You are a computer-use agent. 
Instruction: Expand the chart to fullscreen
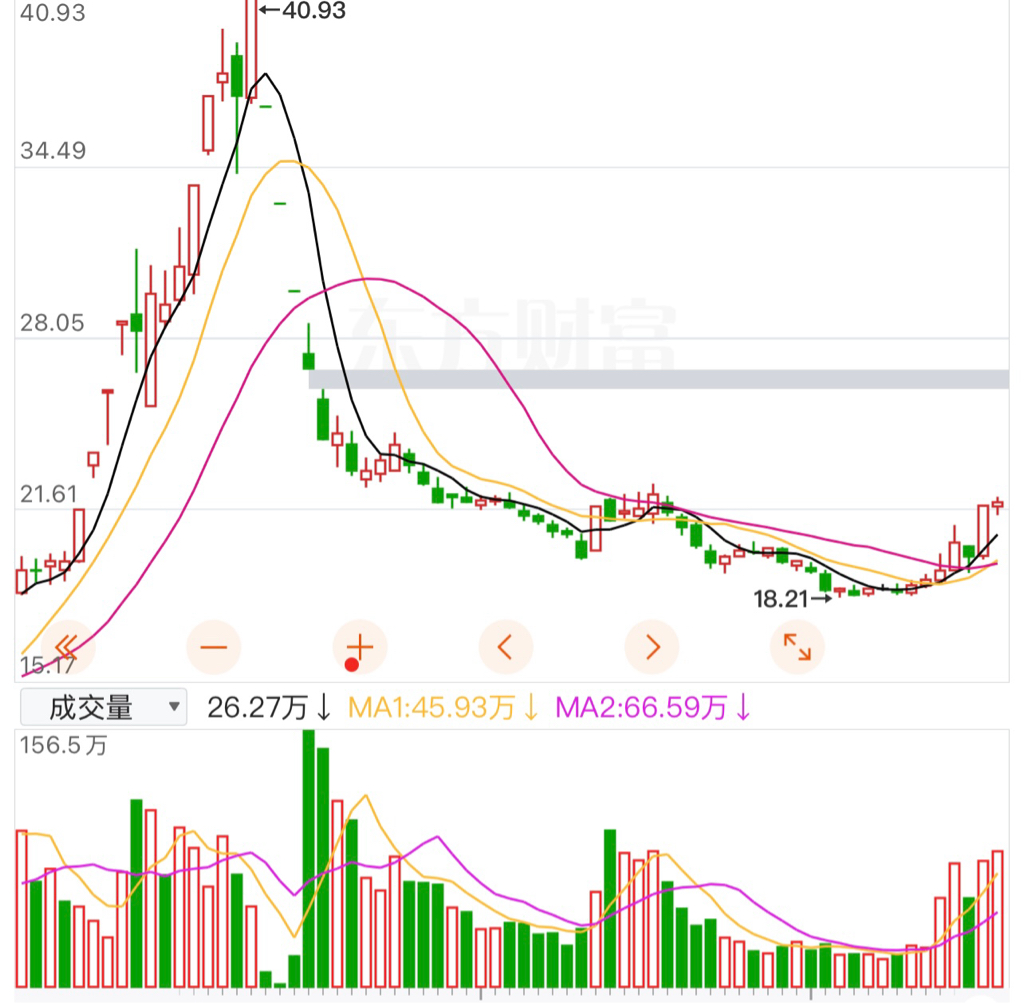[x=797, y=647]
